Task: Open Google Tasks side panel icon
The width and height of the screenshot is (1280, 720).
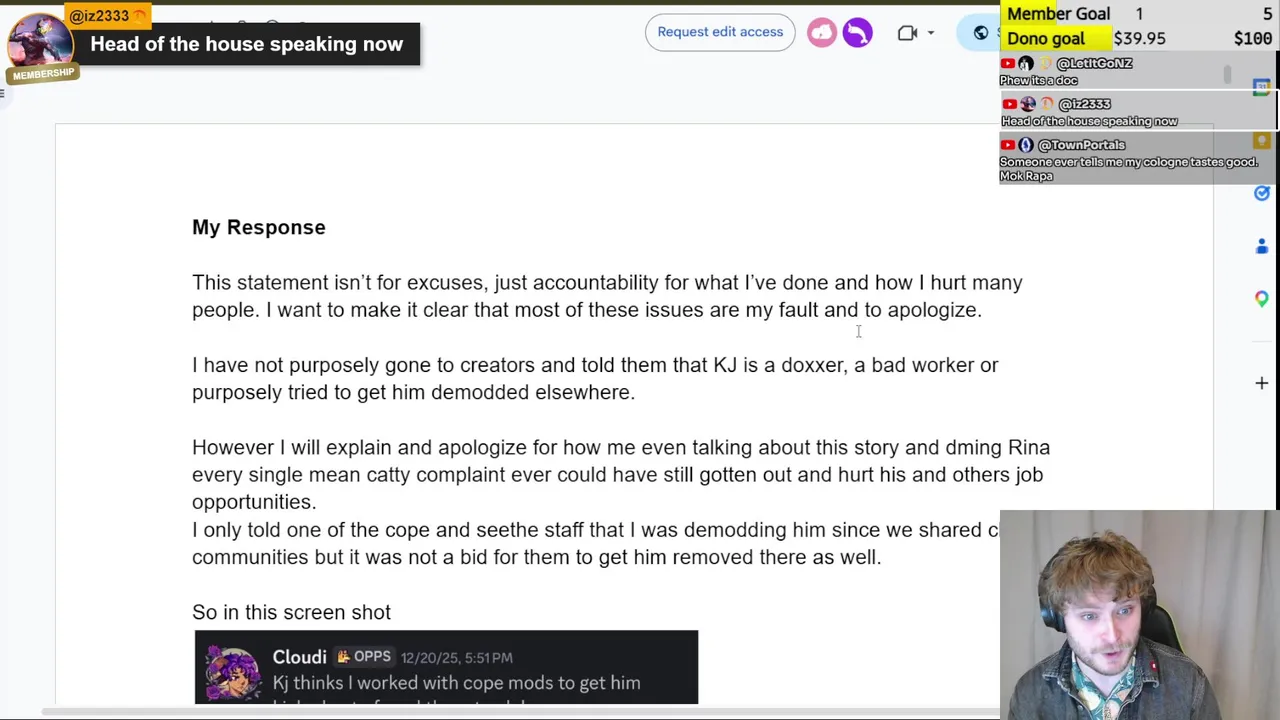Action: [x=1261, y=193]
